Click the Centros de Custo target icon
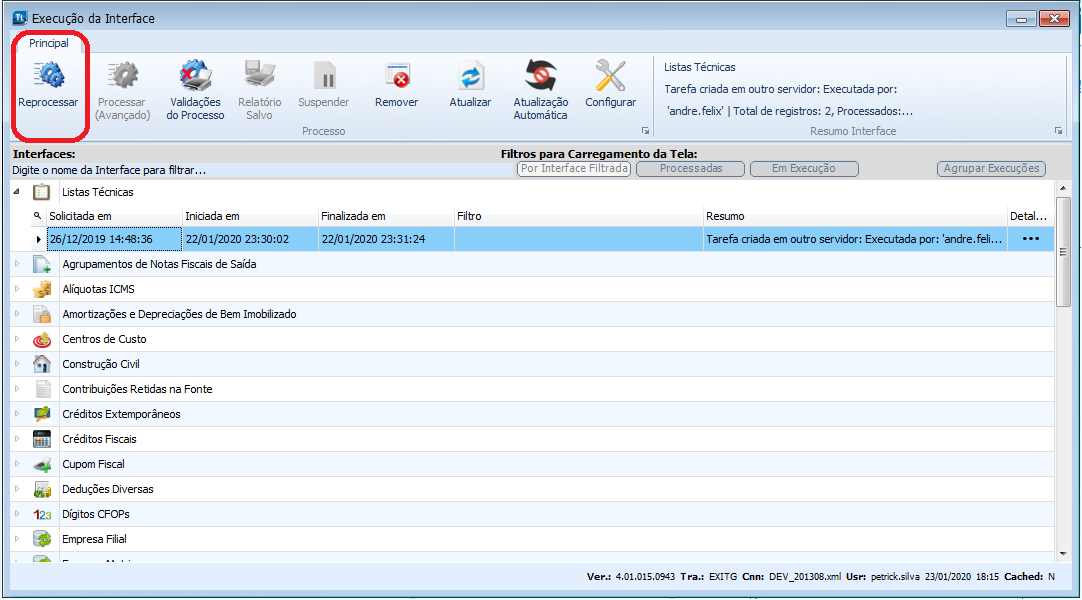 pyautogui.click(x=42, y=340)
